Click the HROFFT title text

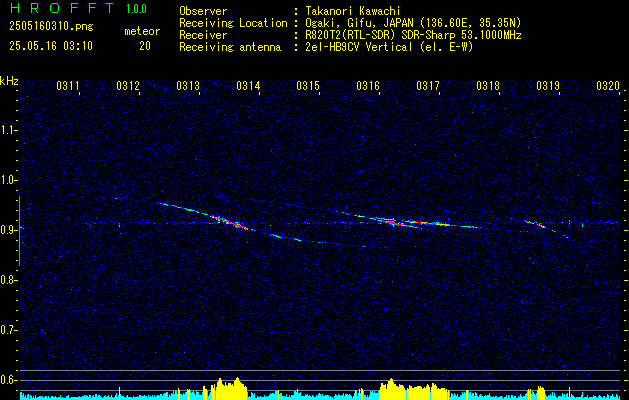tap(62, 8)
